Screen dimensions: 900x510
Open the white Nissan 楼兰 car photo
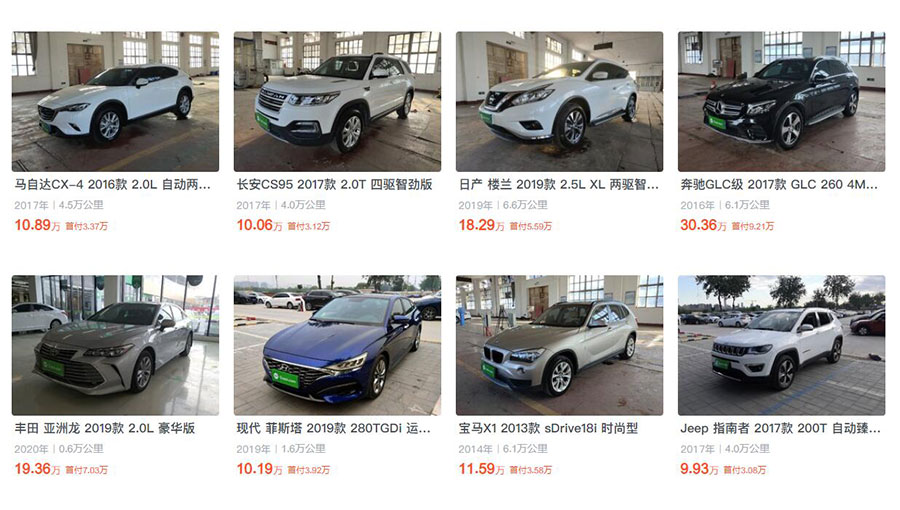pyautogui.click(x=560, y=102)
